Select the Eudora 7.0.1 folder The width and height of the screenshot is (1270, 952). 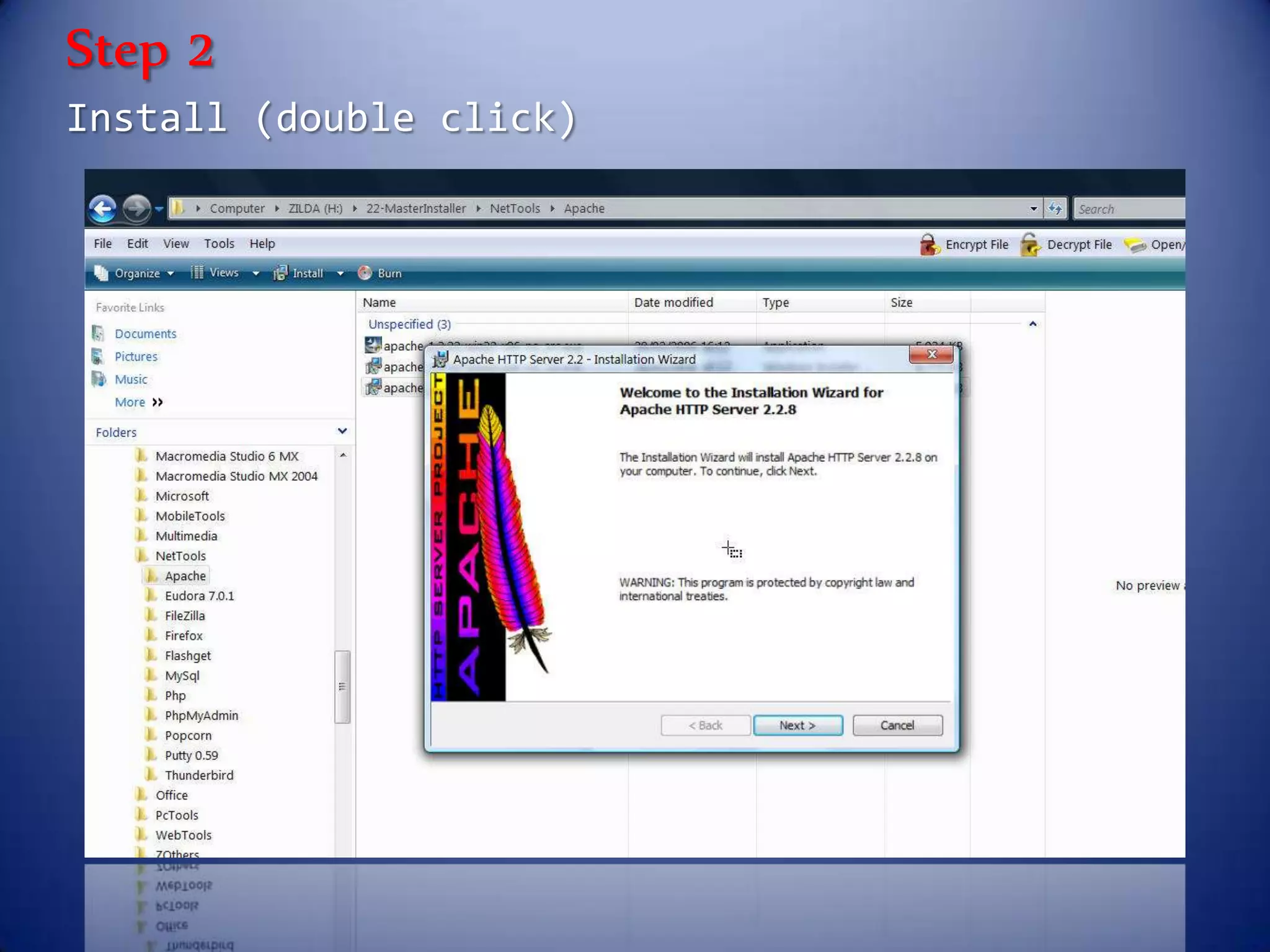click(x=199, y=596)
